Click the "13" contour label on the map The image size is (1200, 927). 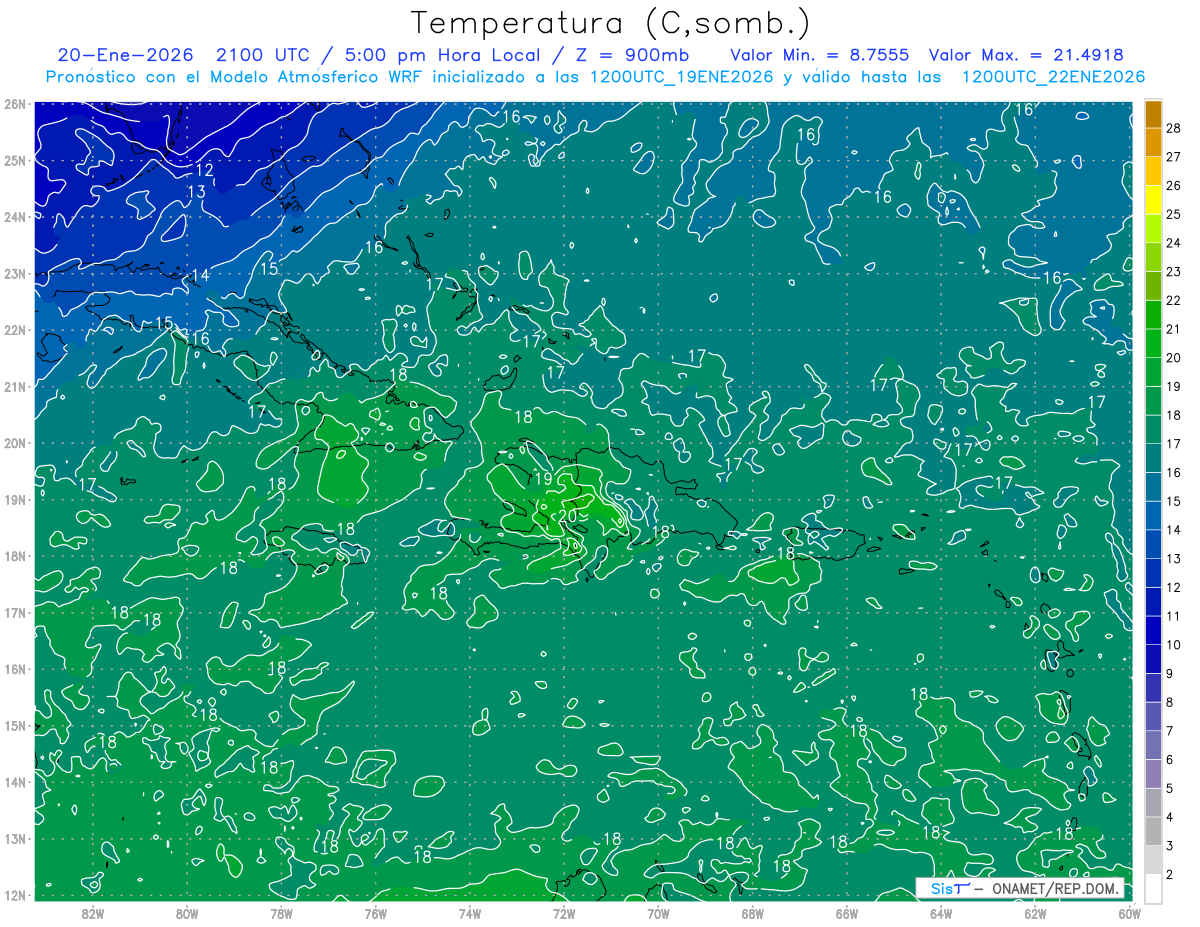[196, 192]
